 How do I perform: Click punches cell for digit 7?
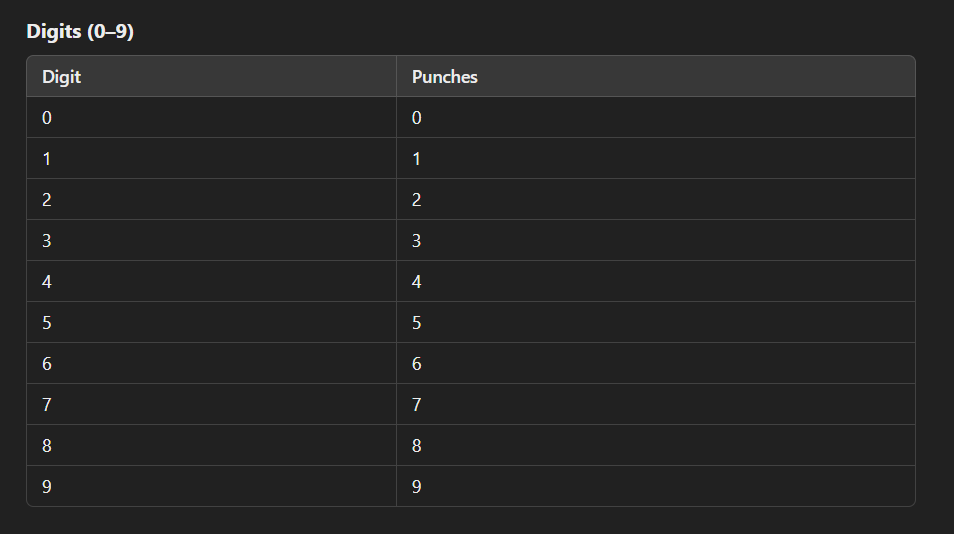pos(656,404)
